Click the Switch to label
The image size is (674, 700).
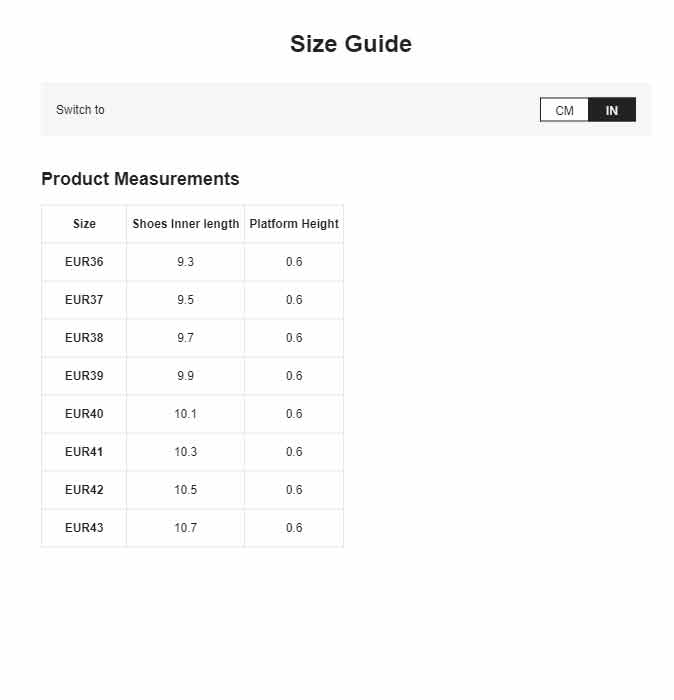point(80,110)
